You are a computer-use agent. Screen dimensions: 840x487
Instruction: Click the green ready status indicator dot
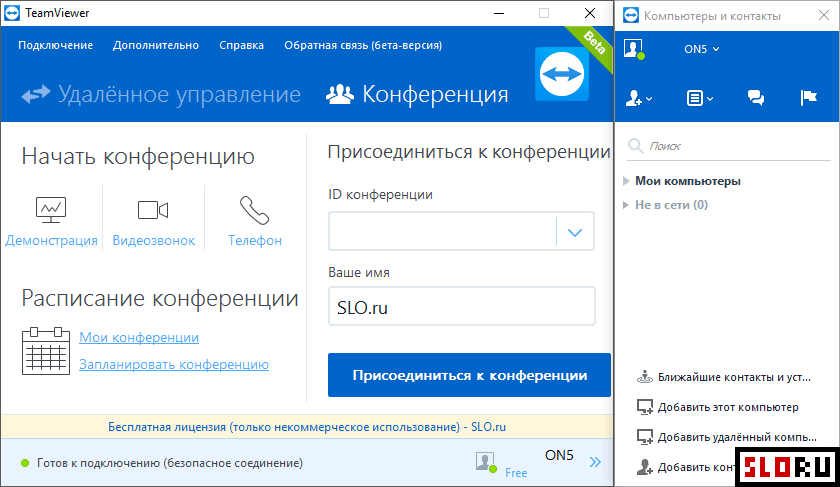[x=25, y=463]
